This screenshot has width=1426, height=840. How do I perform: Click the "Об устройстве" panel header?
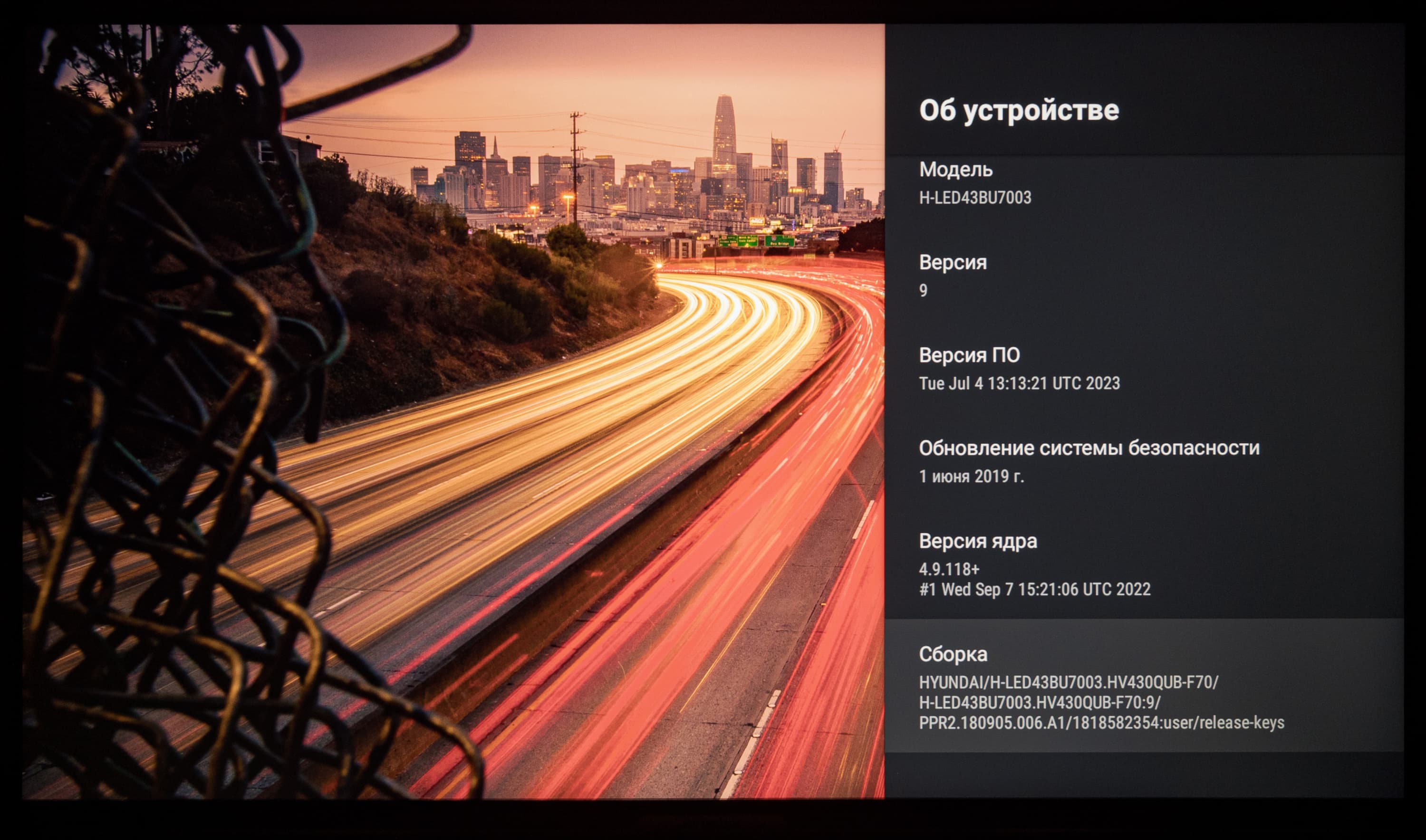pos(1018,110)
